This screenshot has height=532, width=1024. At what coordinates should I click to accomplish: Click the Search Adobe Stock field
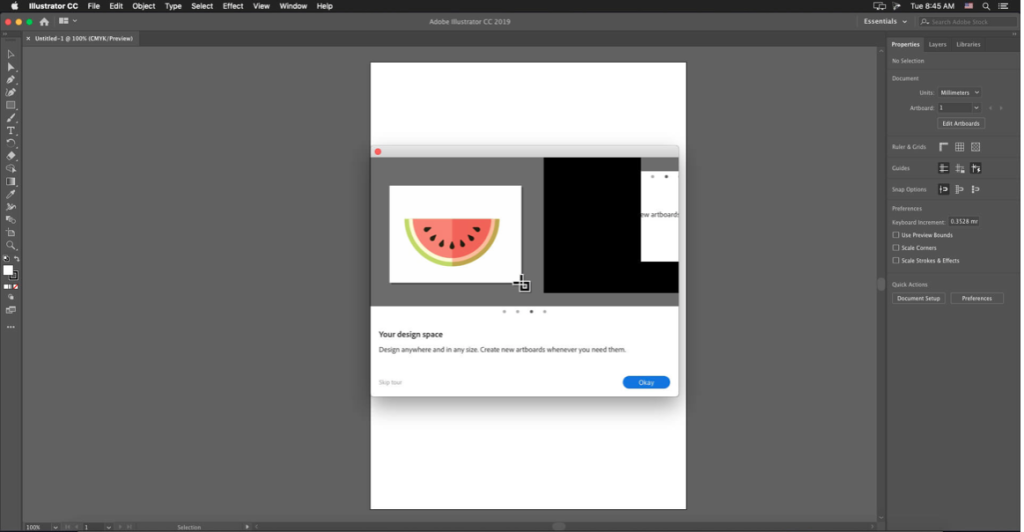coord(968,22)
